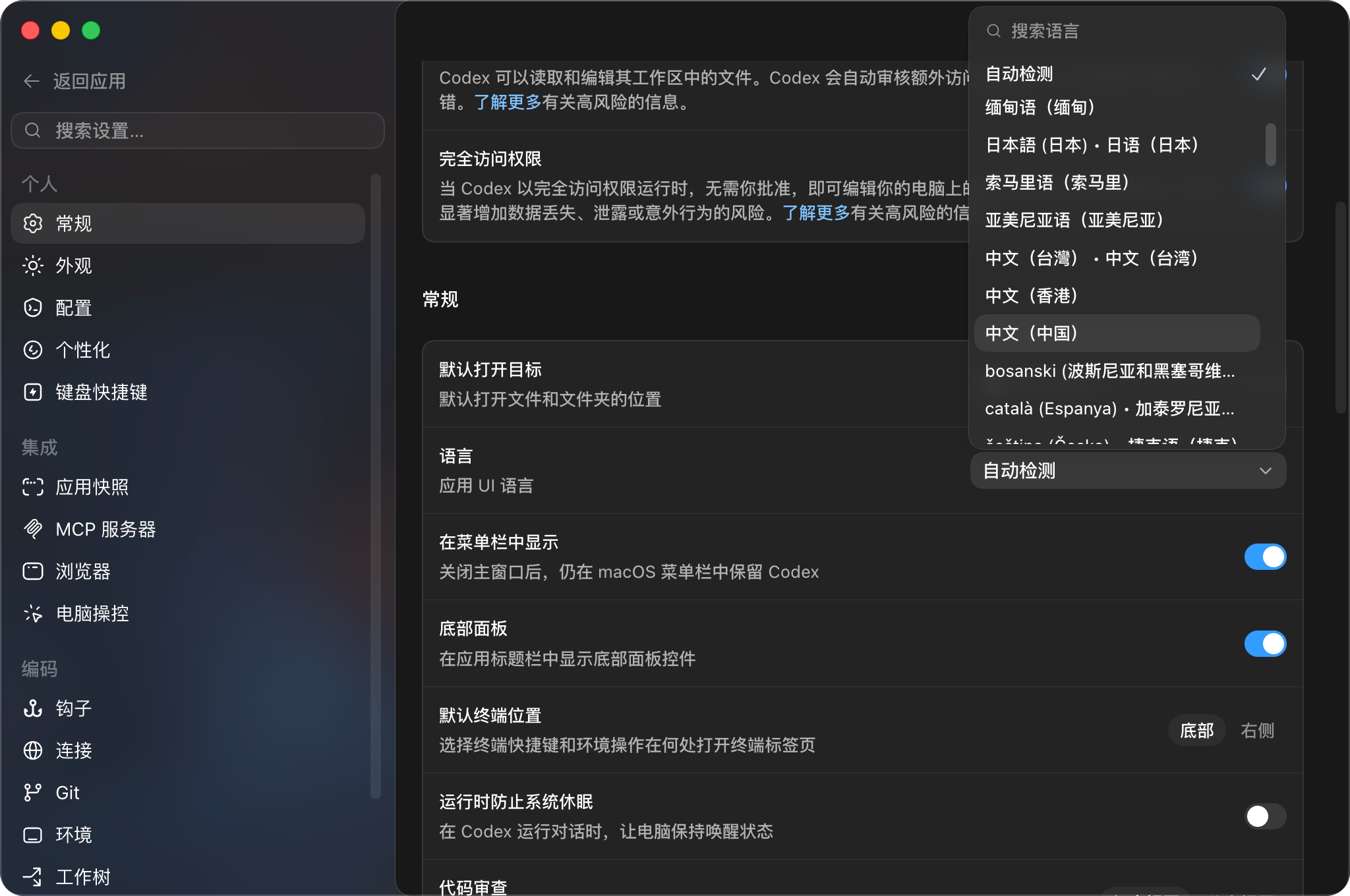Open the 外观 settings page
Viewport: 1350px width, 896px height.
[x=188, y=266]
